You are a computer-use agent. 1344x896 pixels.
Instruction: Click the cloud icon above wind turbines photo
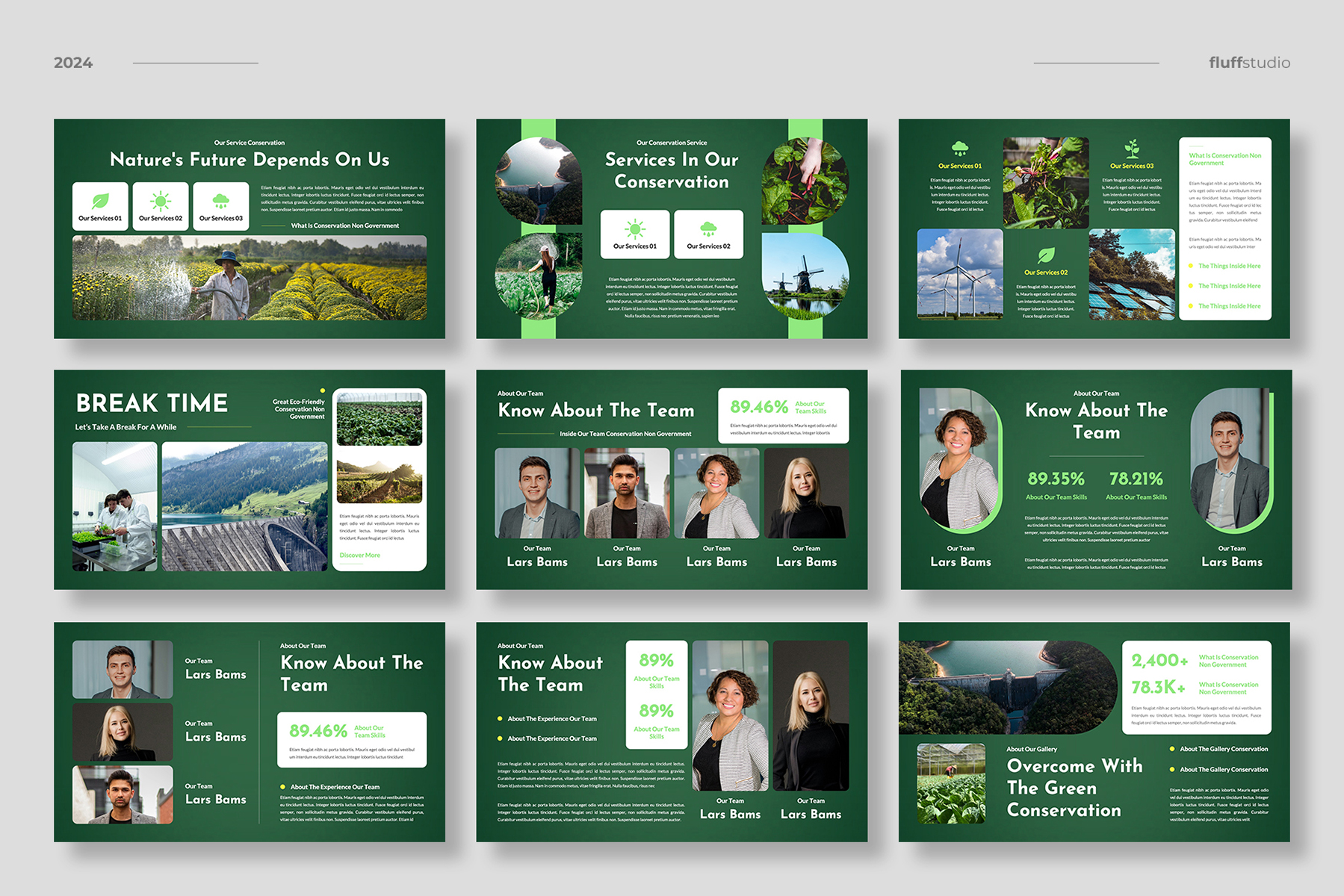tap(960, 149)
